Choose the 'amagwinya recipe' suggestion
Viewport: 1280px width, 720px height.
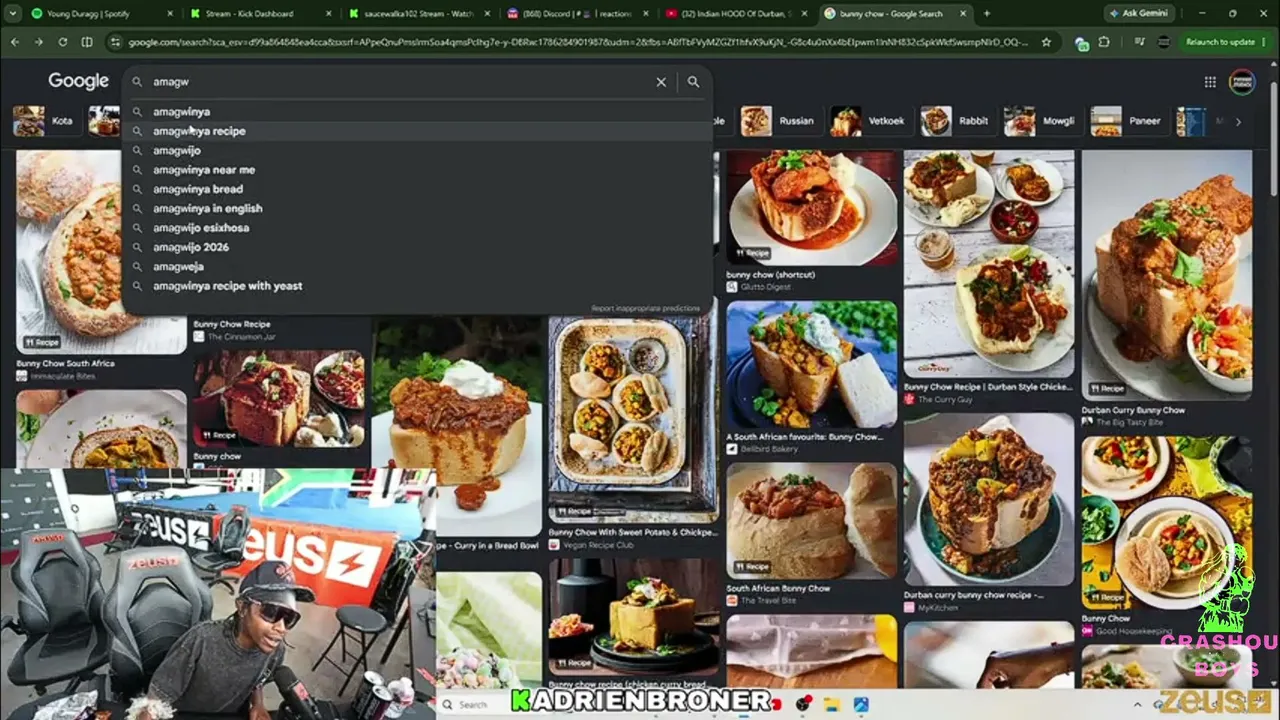[x=418, y=131]
